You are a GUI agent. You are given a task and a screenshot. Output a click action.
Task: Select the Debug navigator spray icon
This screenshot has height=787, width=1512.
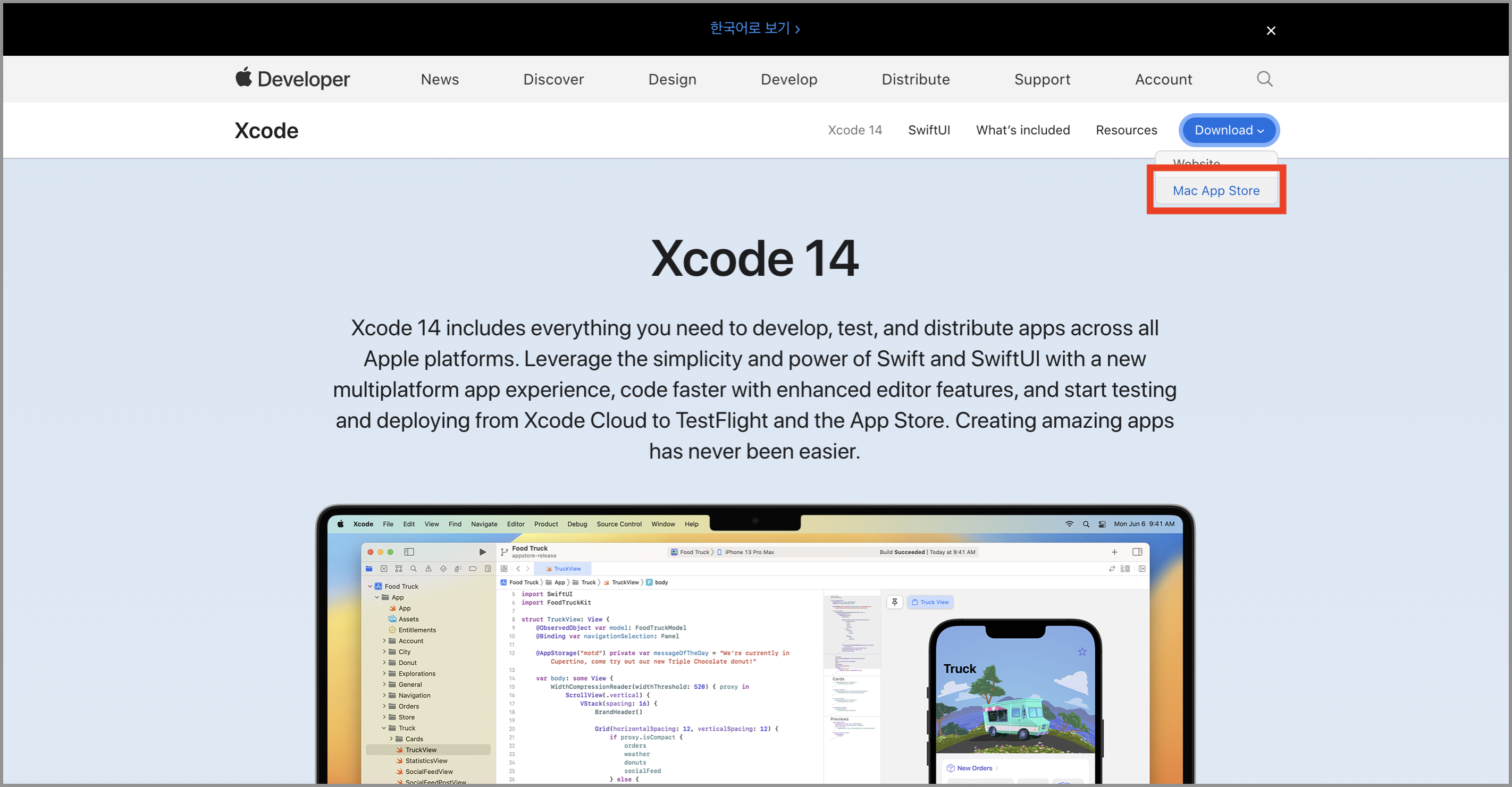click(457, 569)
